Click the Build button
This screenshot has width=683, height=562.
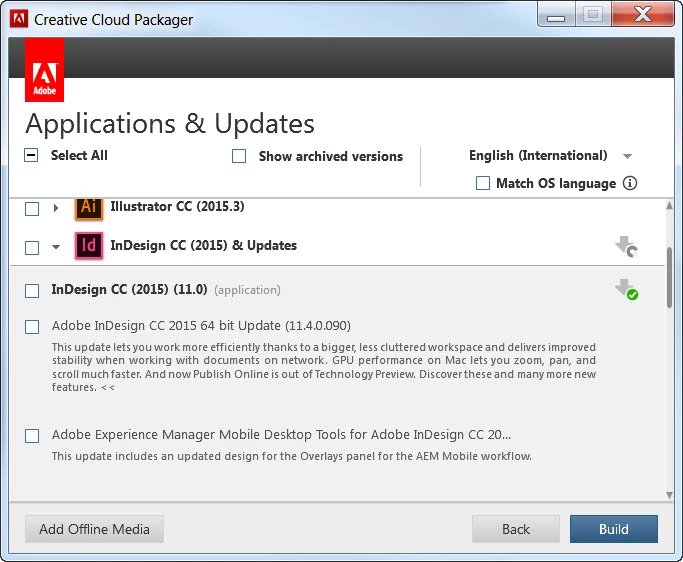pyautogui.click(x=614, y=529)
